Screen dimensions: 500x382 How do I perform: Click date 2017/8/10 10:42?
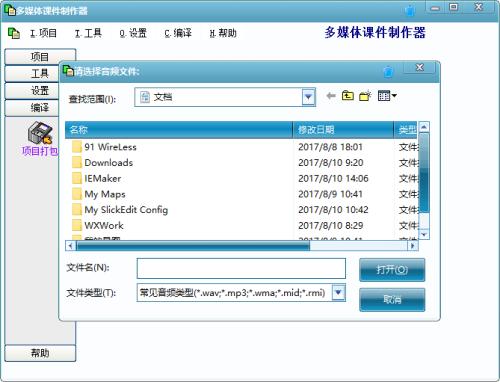tap(333, 209)
